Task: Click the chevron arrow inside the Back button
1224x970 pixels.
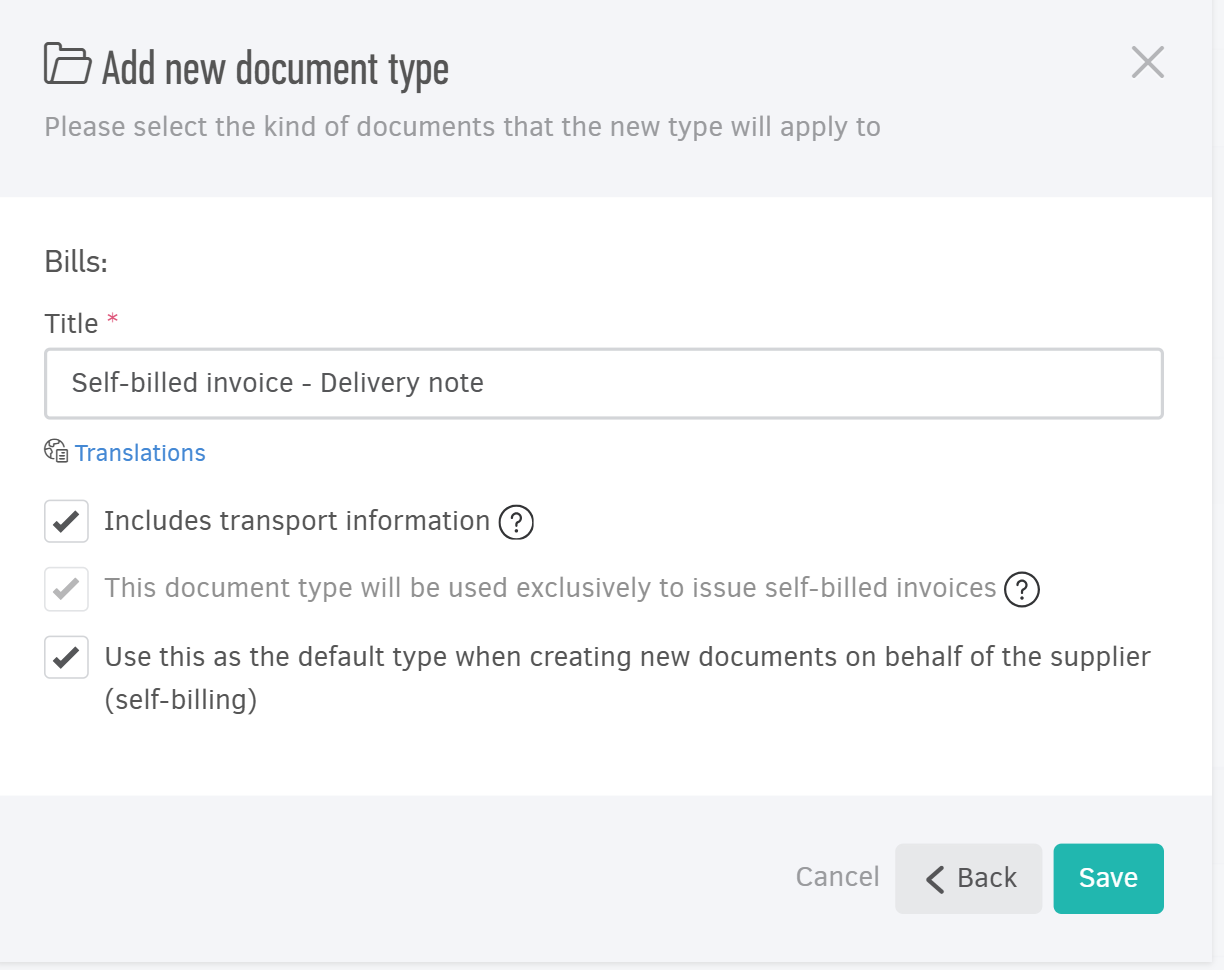Action: click(x=936, y=878)
